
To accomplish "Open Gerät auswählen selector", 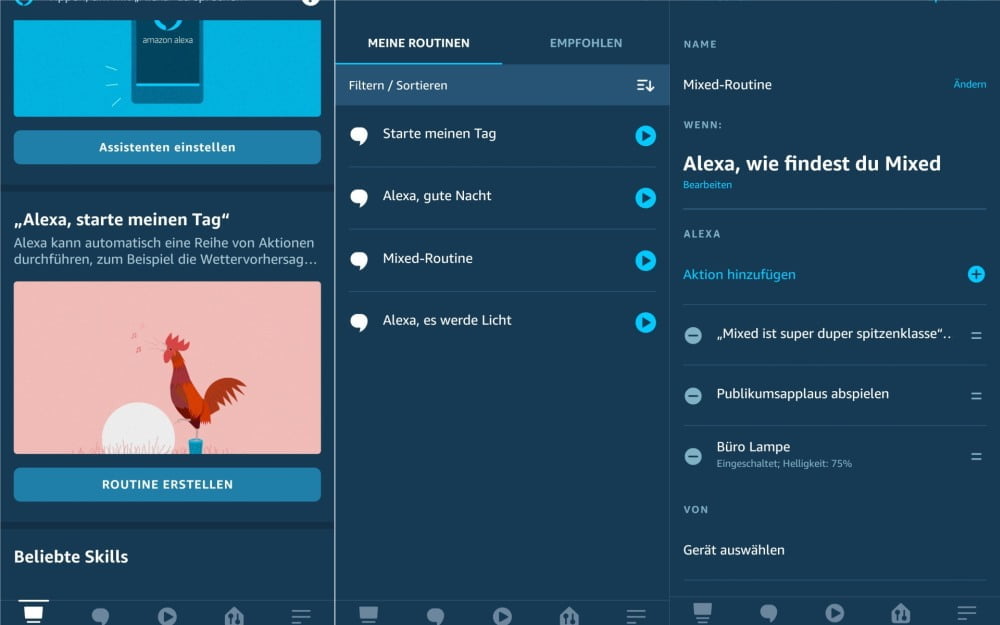I will click(x=736, y=549).
